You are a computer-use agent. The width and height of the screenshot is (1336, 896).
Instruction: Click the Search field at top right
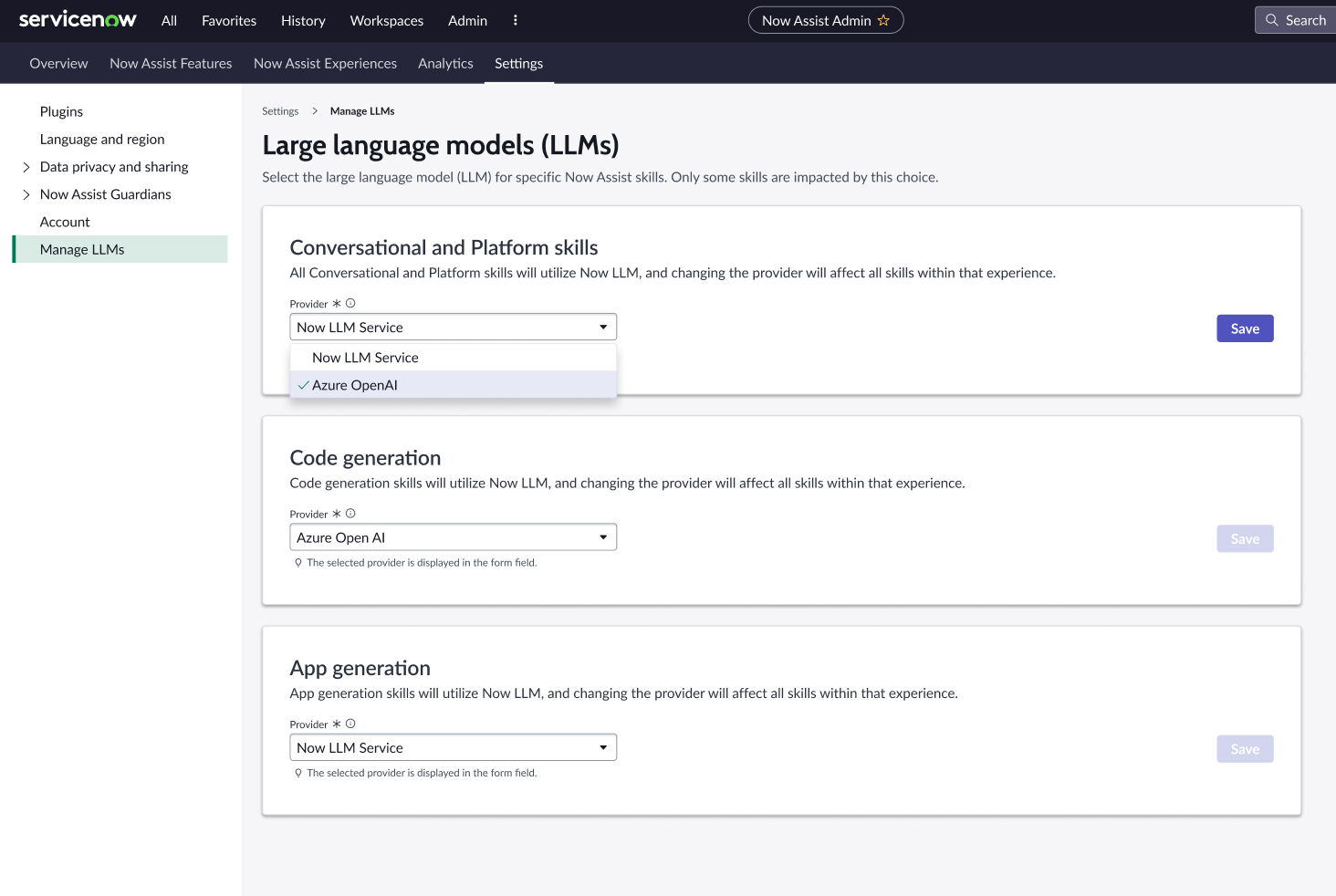click(1296, 20)
